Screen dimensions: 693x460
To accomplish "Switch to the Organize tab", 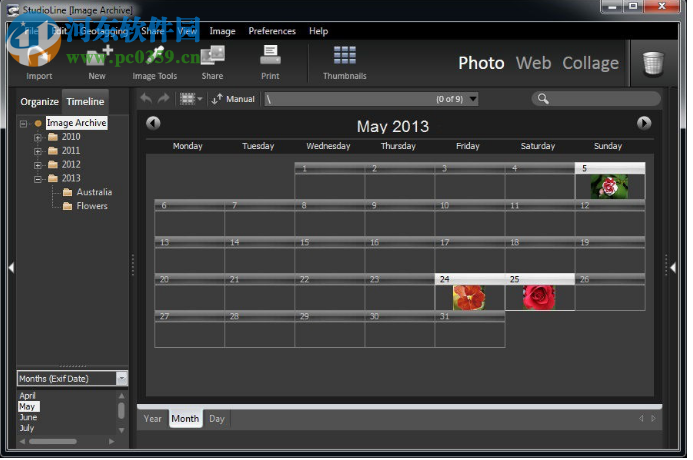I will (39, 102).
